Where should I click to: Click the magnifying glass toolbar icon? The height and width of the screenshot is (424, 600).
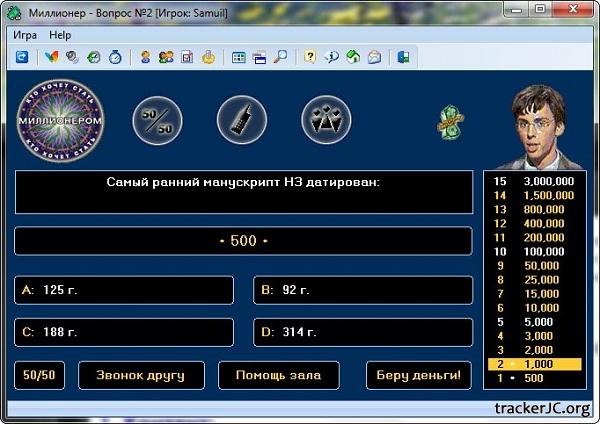click(281, 58)
